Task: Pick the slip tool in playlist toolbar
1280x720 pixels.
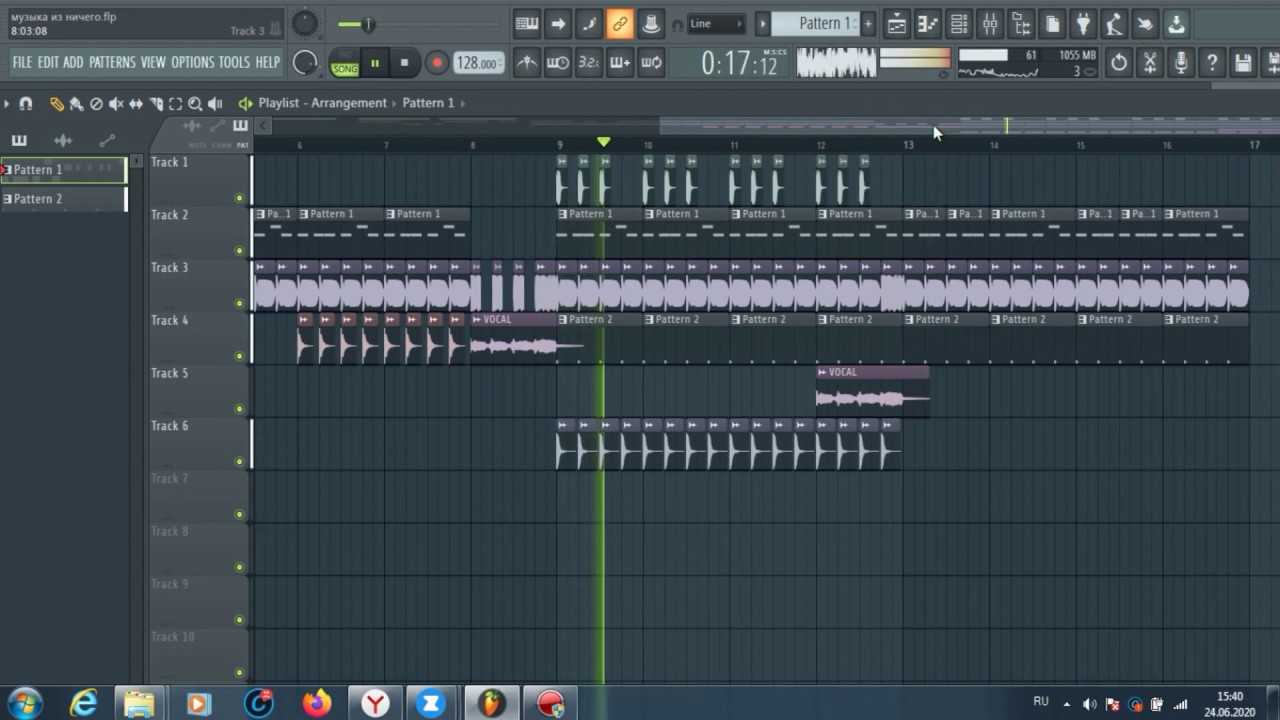Action: pyautogui.click(x=136, y=103)
